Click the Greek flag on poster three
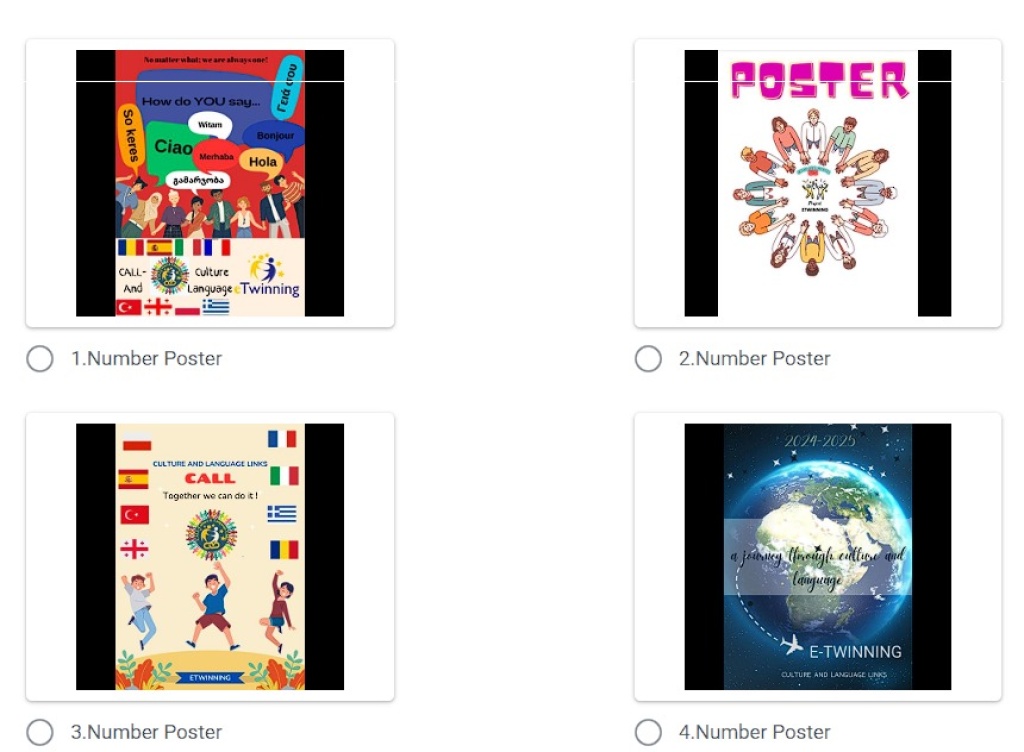Screen dimensions: 1024x752 tap(282, 514)
